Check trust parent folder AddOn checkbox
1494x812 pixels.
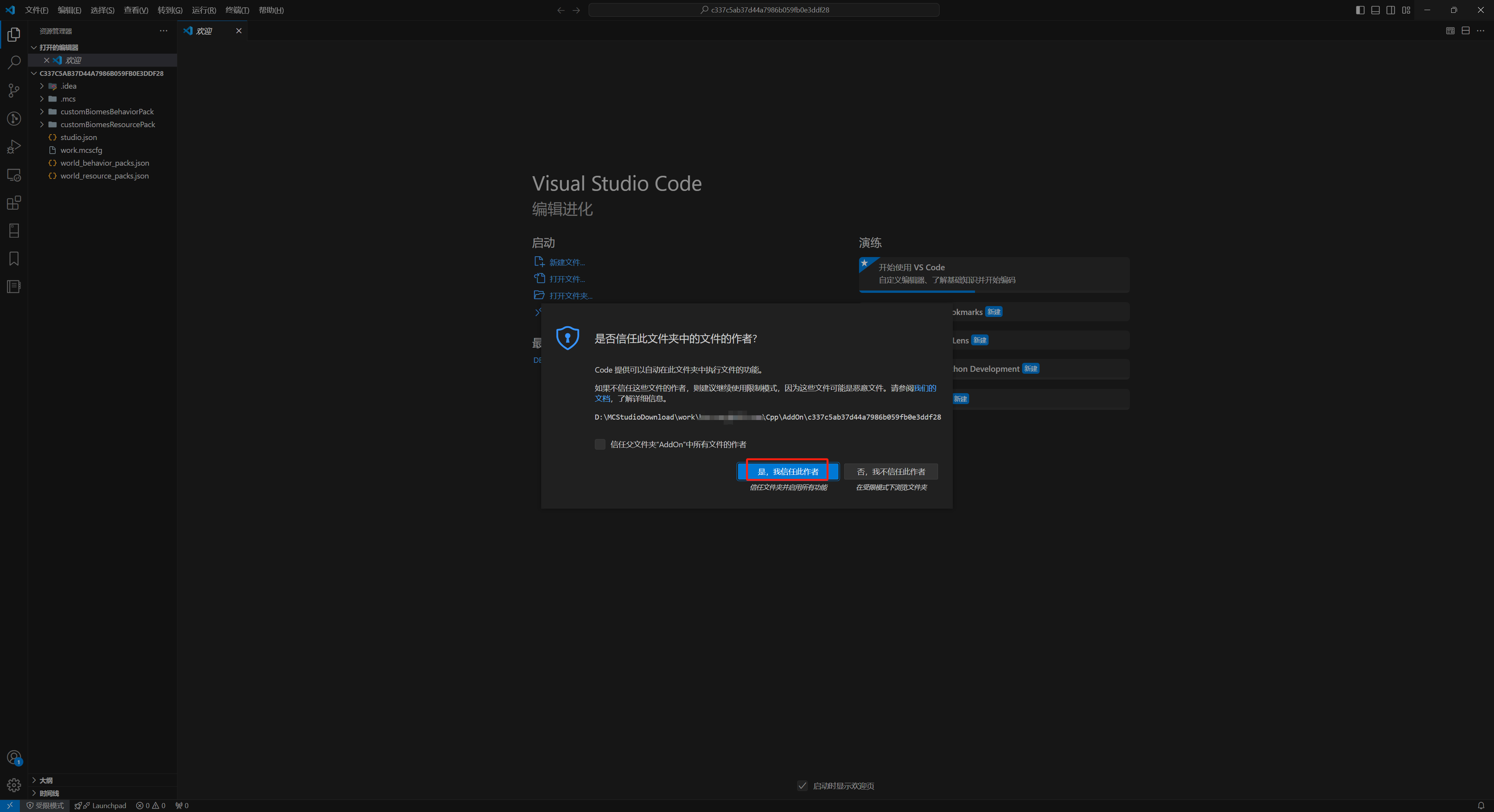pos(600,444)
